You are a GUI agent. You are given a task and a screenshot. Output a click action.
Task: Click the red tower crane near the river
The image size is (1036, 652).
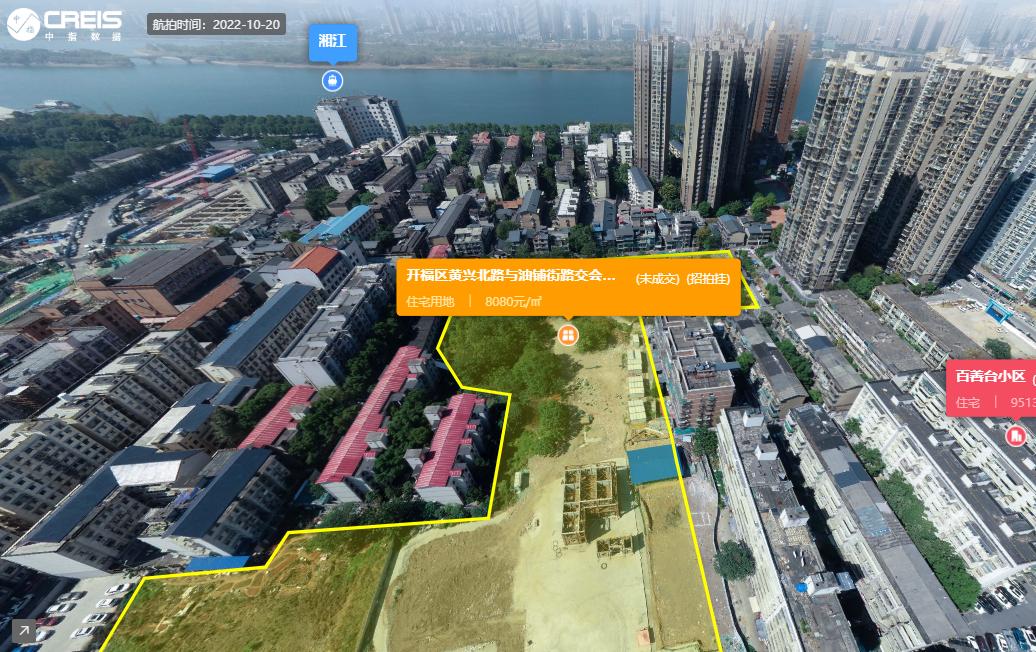pyautogui.click(x=193, y=150)
